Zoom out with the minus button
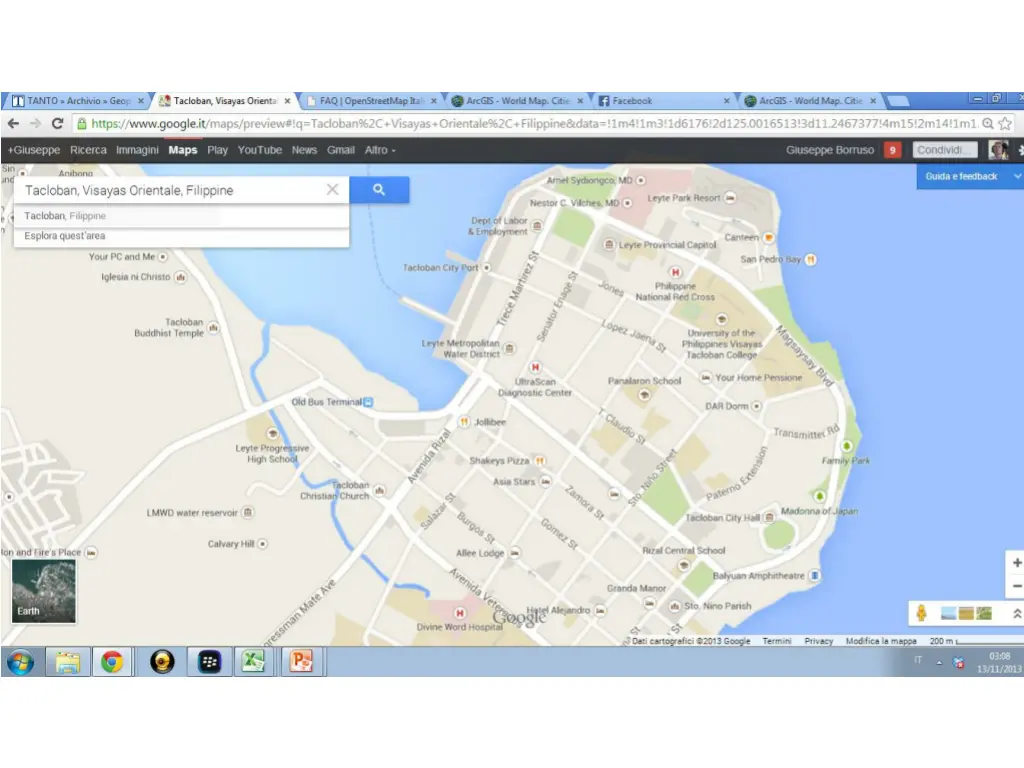The width and height of the screenshot is (1024, 768). [x=1016, y=586]
